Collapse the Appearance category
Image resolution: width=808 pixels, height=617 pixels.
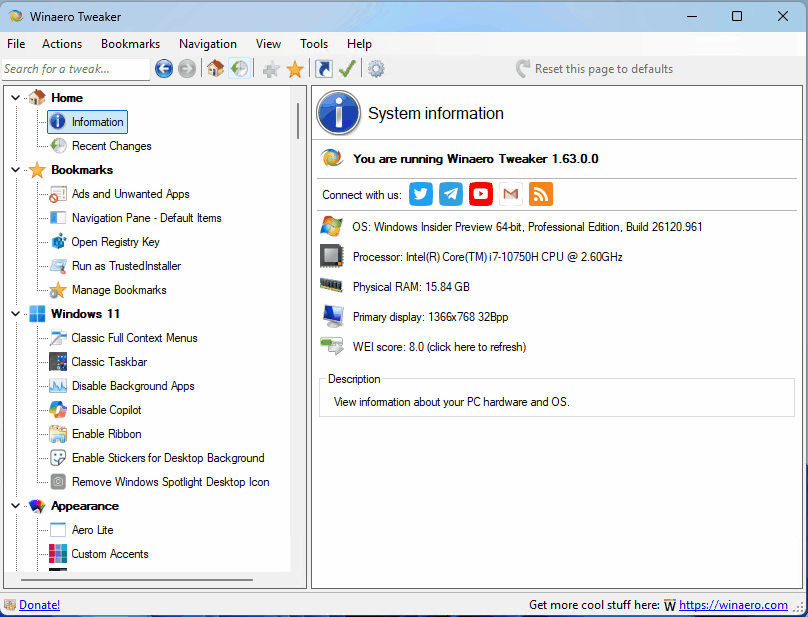pyautogui.click(x=14, y=505)
